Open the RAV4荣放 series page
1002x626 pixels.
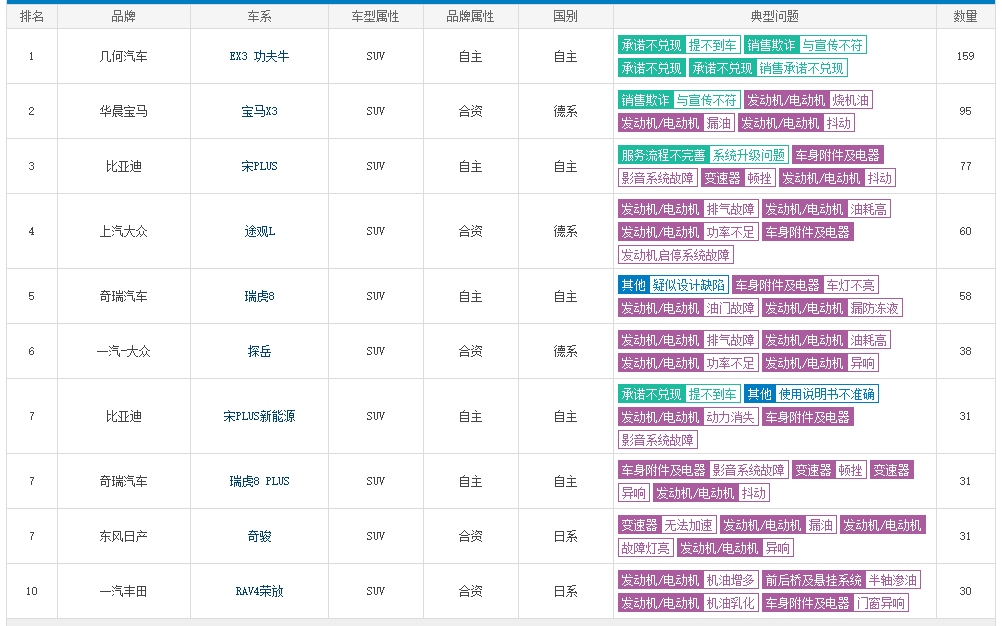click(x=259, y=591)
